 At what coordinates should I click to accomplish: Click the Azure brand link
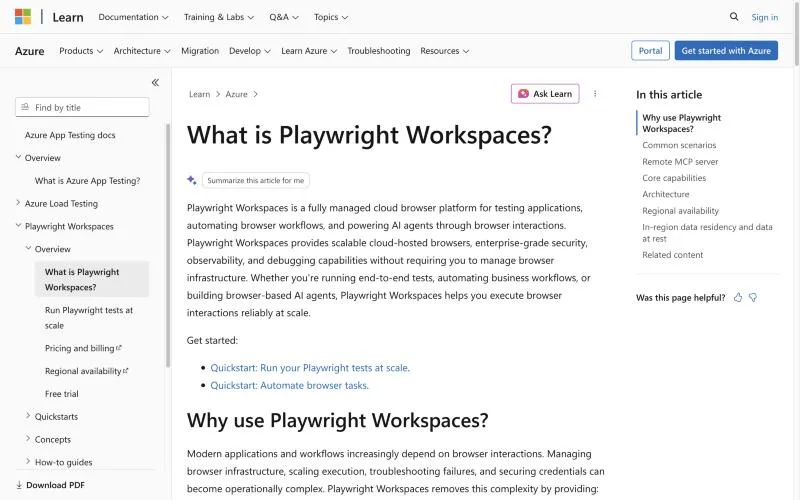click(30, 51)
